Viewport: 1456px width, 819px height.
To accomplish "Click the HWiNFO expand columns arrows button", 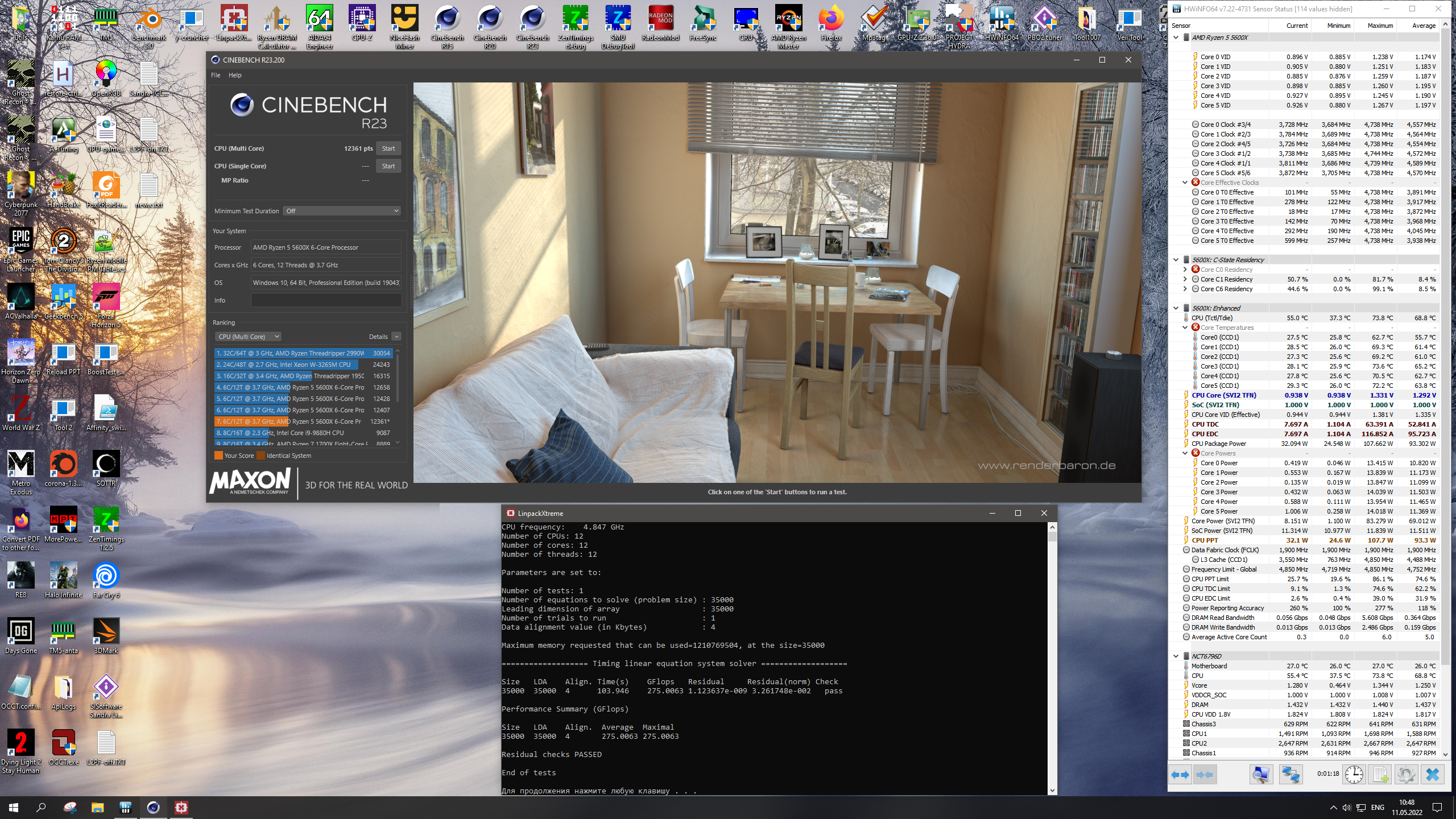I will 1181,775.
